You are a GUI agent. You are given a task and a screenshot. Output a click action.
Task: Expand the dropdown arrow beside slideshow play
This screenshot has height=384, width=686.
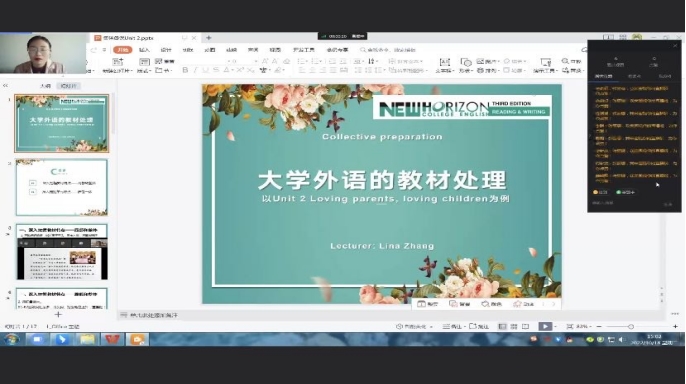555,326
